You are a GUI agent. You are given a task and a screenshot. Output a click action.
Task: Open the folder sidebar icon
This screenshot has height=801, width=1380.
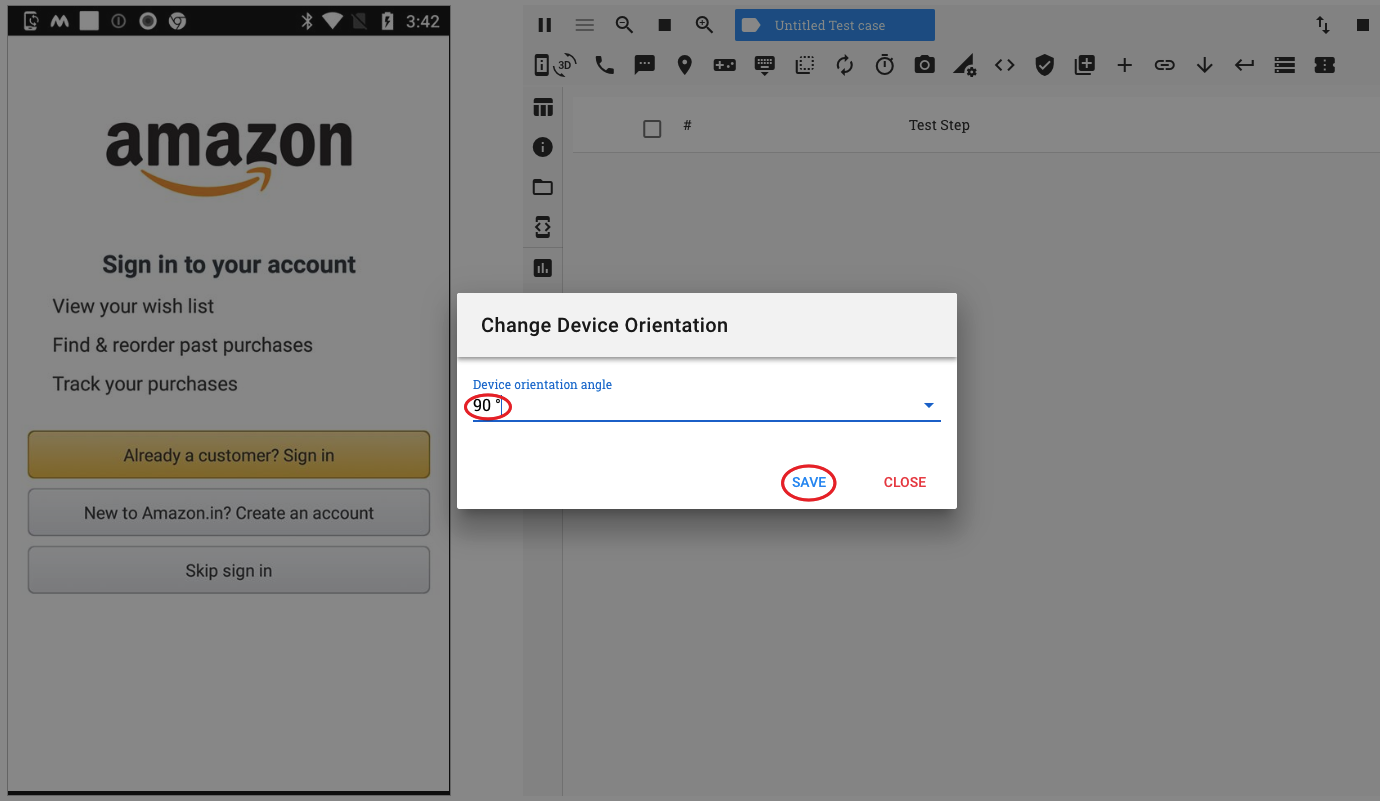coord(543,187)
